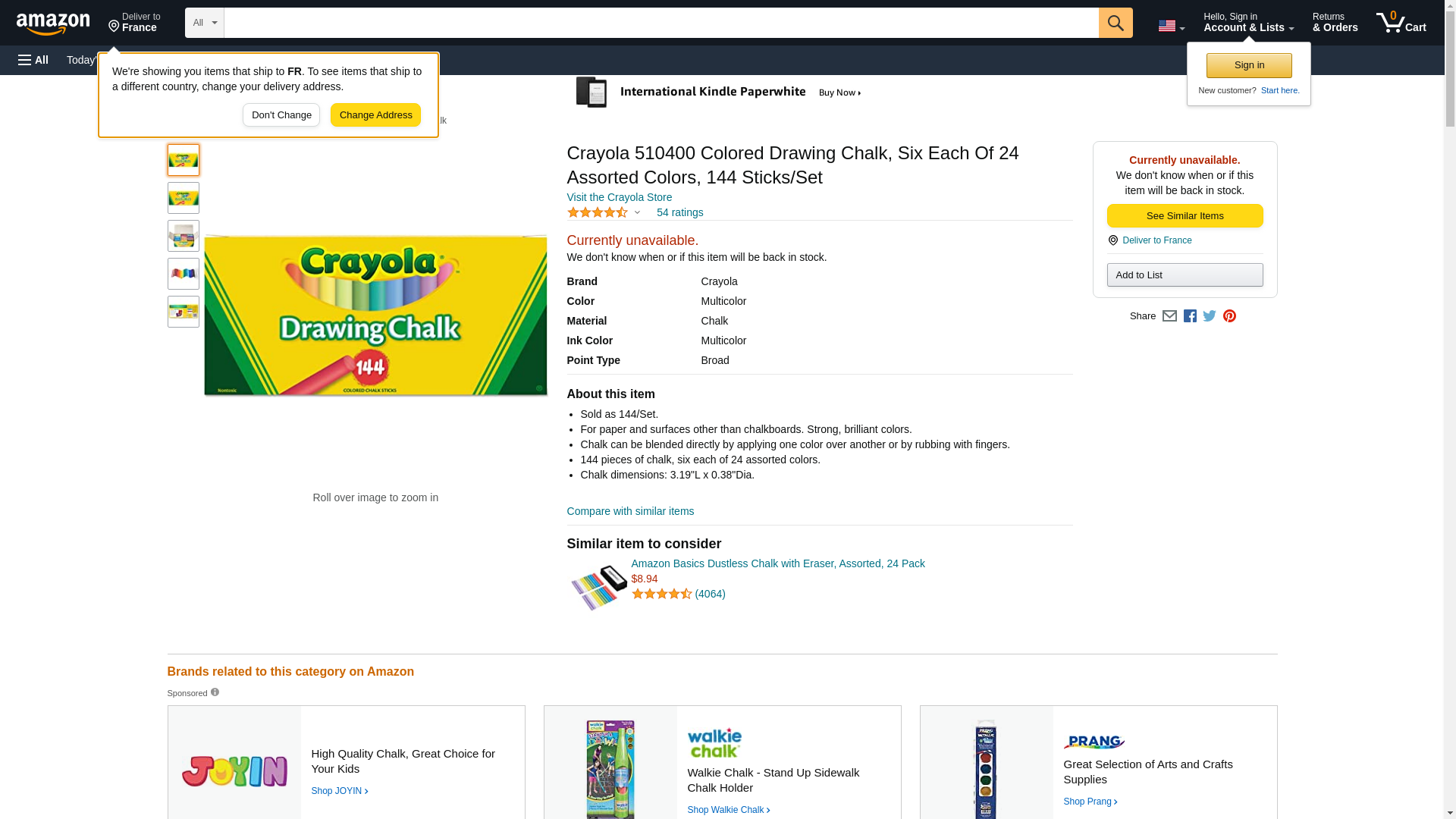Expand the All search category dropdown
Image resolution: width=1456 pixels, height=819 pixels.
[x=205, y=23]
